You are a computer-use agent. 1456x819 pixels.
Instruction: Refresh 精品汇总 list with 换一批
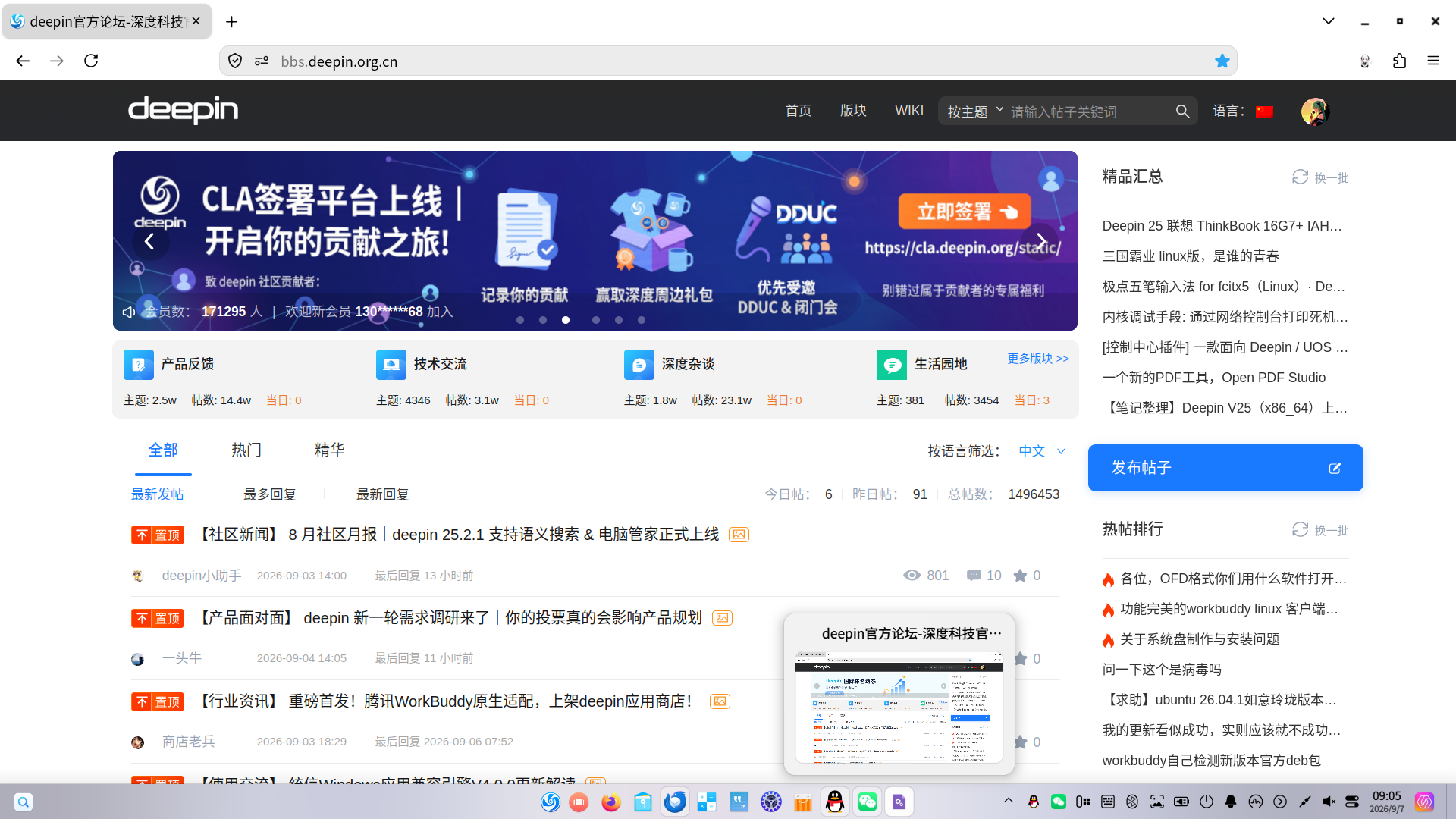click(x=1320, y=177)
